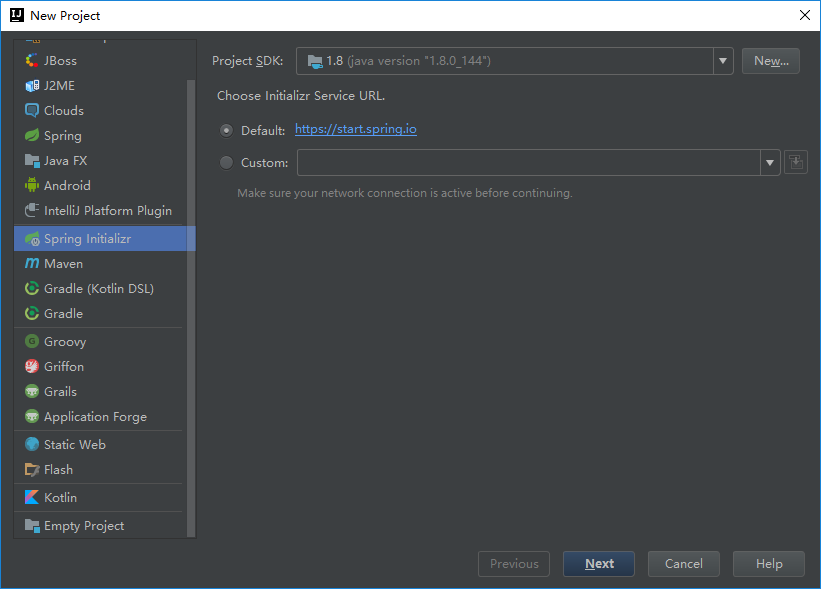Click the Clouds speech-bubble icon

32,110
